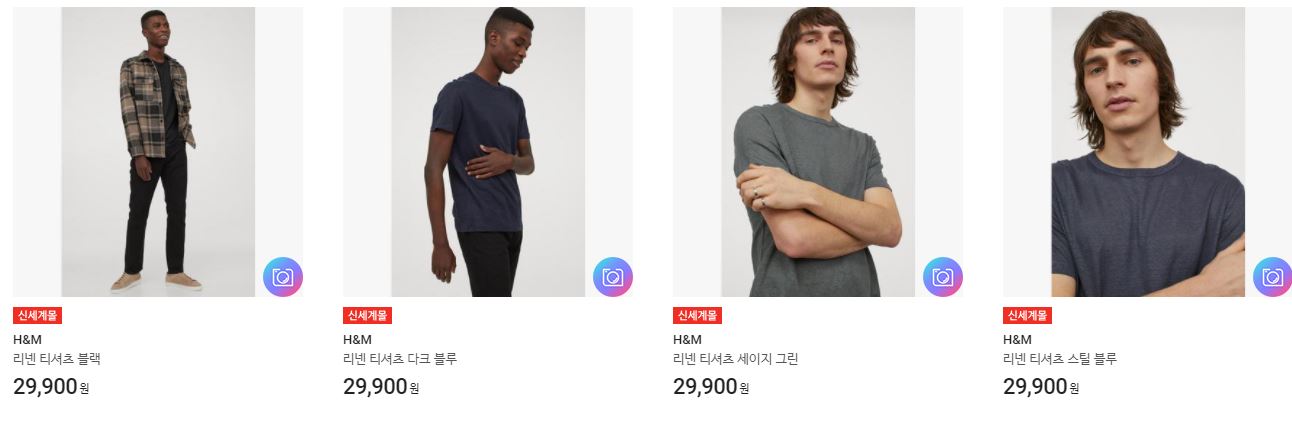Click the 신세계몰 badge under the steel blue t-shirt

click(x=1027, y=315)
